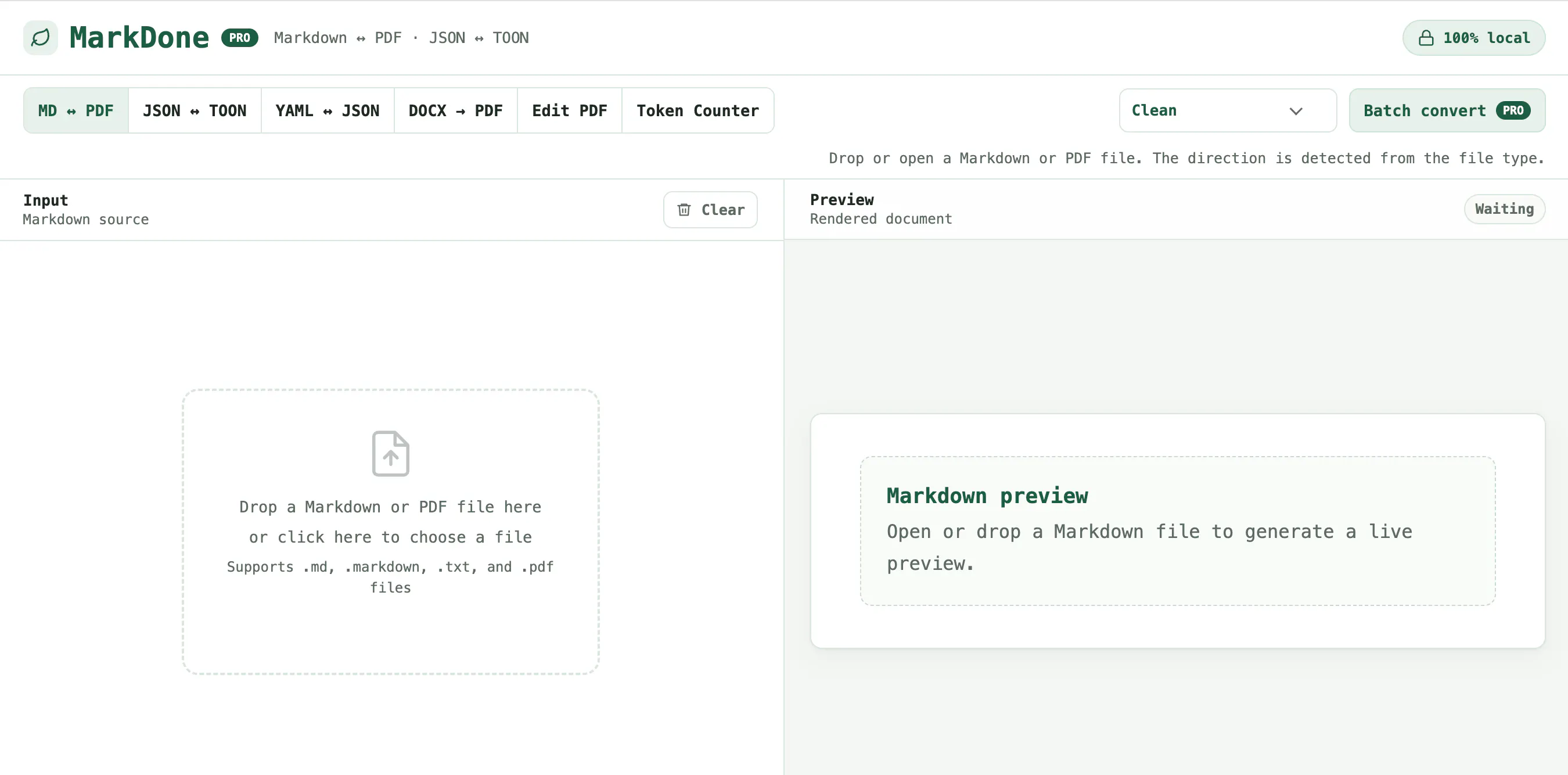This screenshot has height=775, width=1568.
Task: Click the 'Markdown preview' heading
Action: tap(987, 496)
